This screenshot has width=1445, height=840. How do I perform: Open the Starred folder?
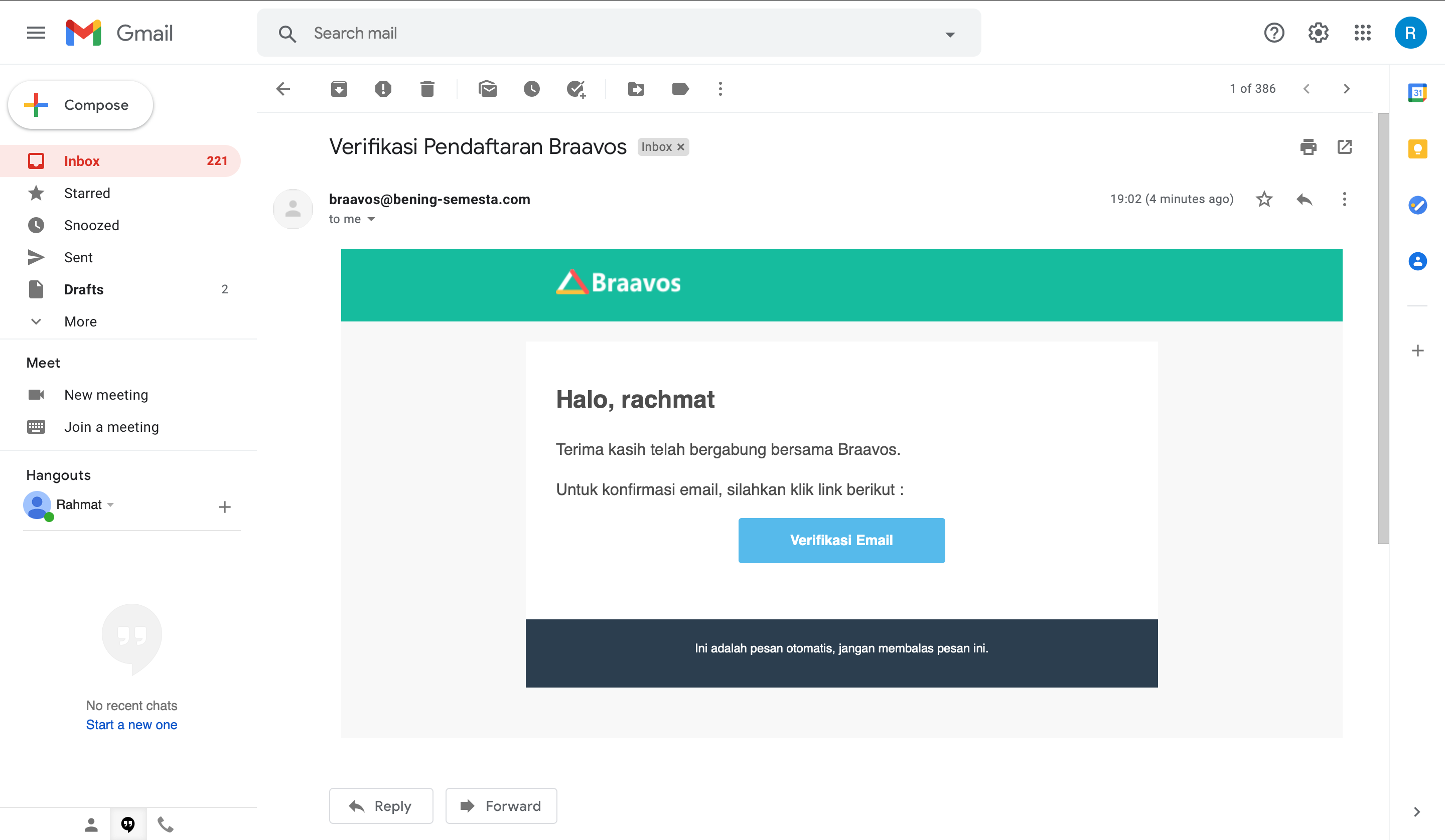tap(87, 193)
